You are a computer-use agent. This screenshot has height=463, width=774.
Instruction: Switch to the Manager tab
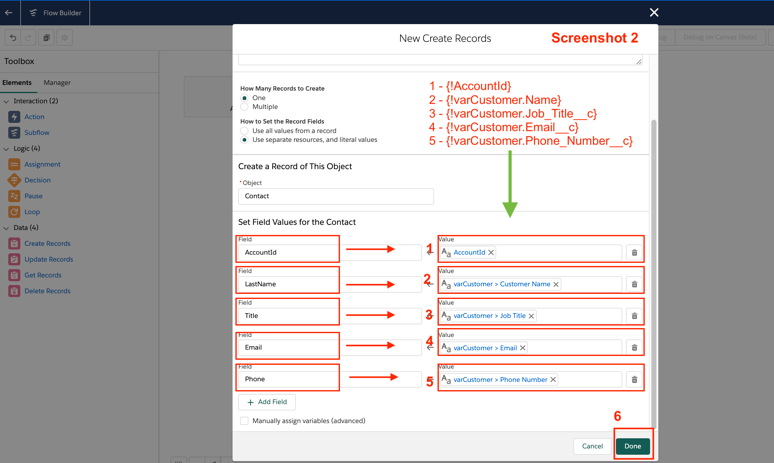click(x=57, y=83)
